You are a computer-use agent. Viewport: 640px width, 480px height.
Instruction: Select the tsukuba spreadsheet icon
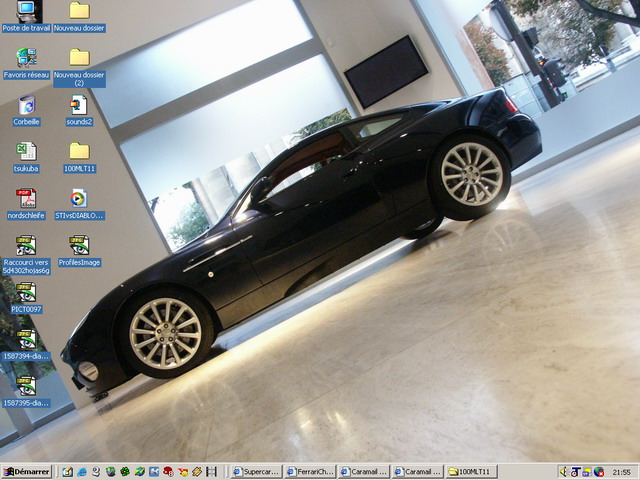click(x=27, y=157)
